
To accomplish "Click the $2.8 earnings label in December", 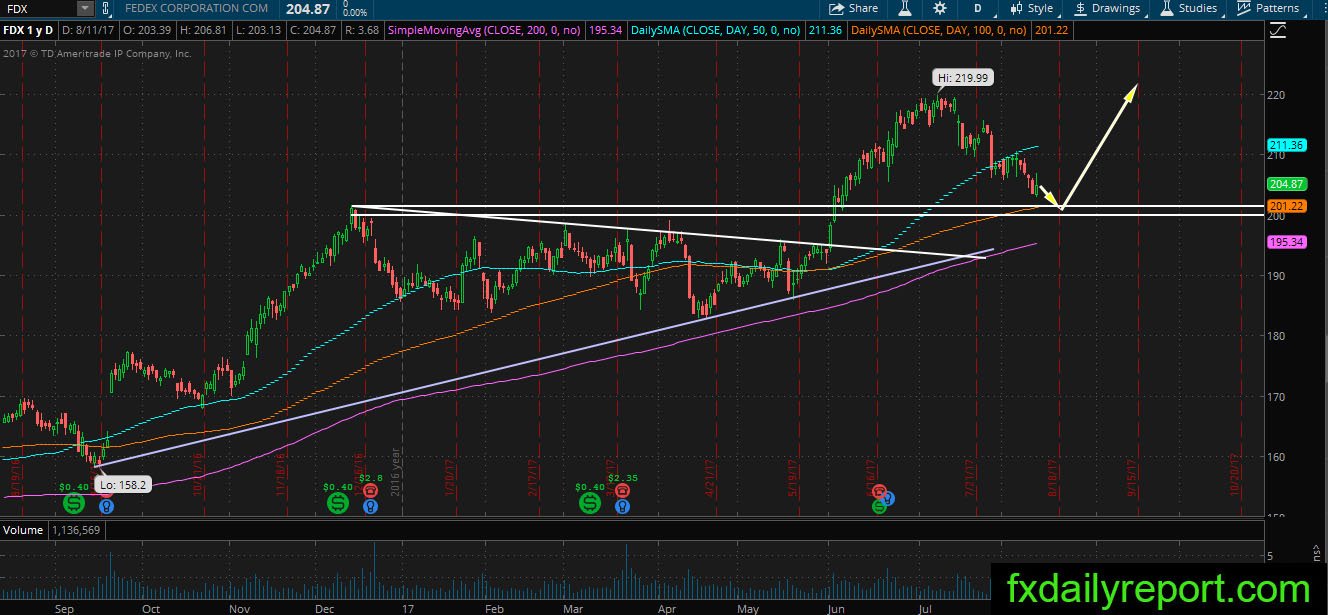I will coord(371,478).
